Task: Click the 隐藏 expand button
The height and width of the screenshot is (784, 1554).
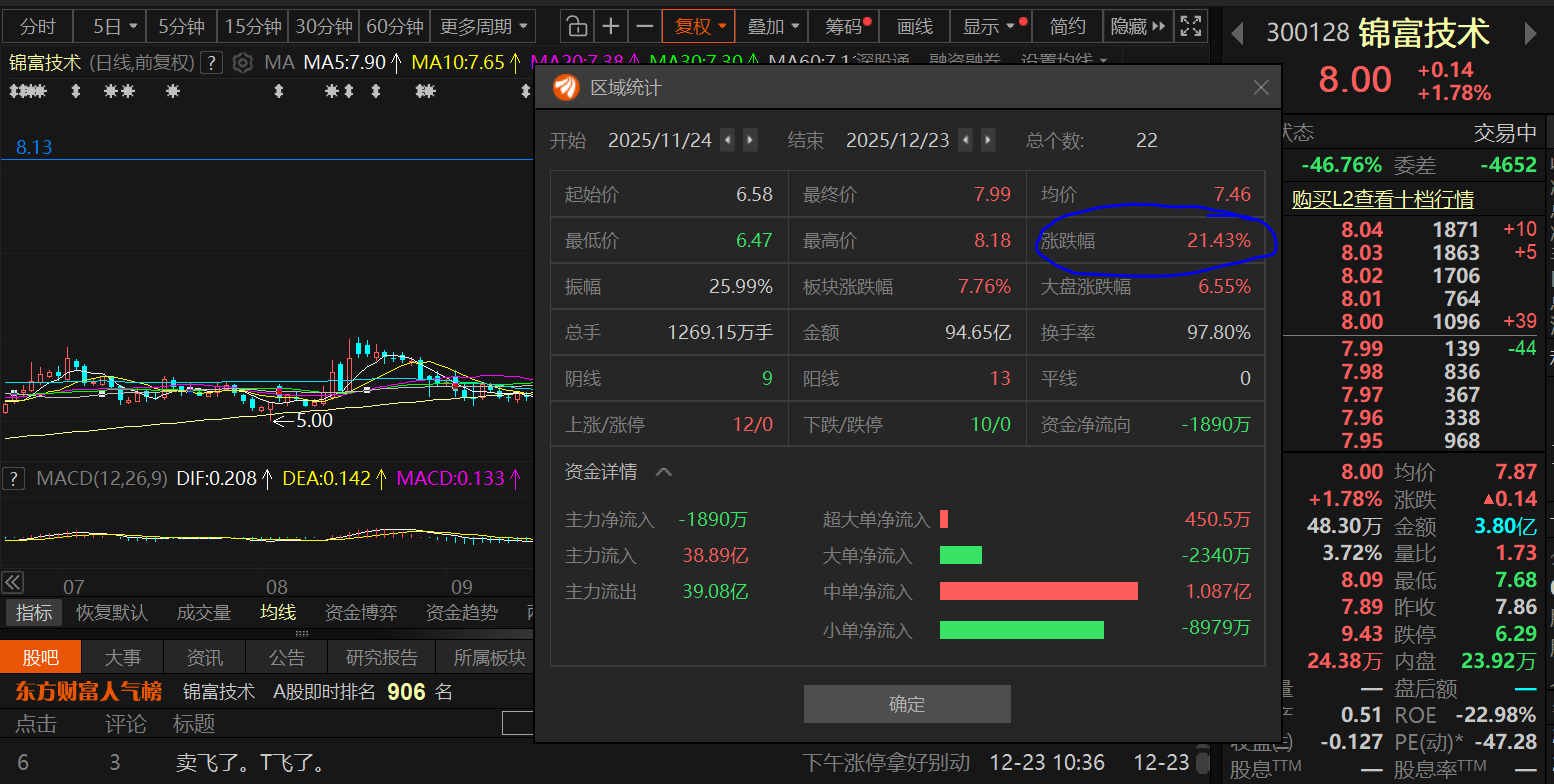Action: pyautogui.click(x=1138, y=26)
